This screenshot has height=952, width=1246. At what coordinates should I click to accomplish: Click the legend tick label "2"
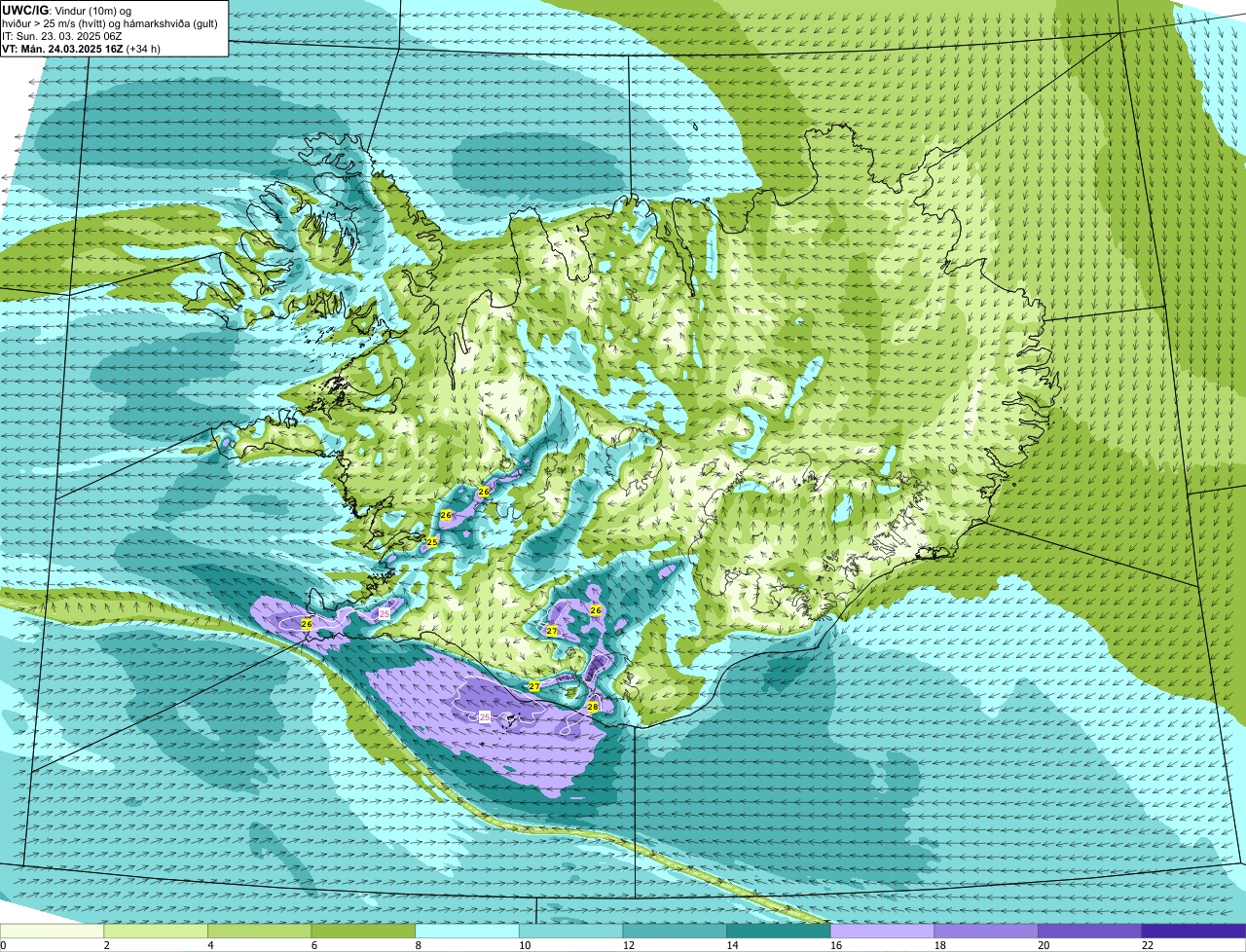click(x=106, y=945)
